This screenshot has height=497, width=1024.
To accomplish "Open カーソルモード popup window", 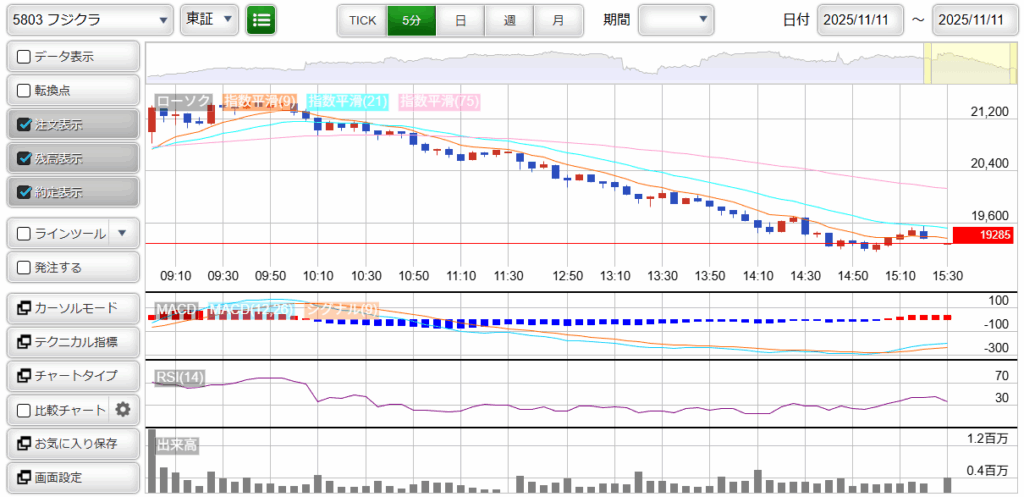I will pos(72,308).
